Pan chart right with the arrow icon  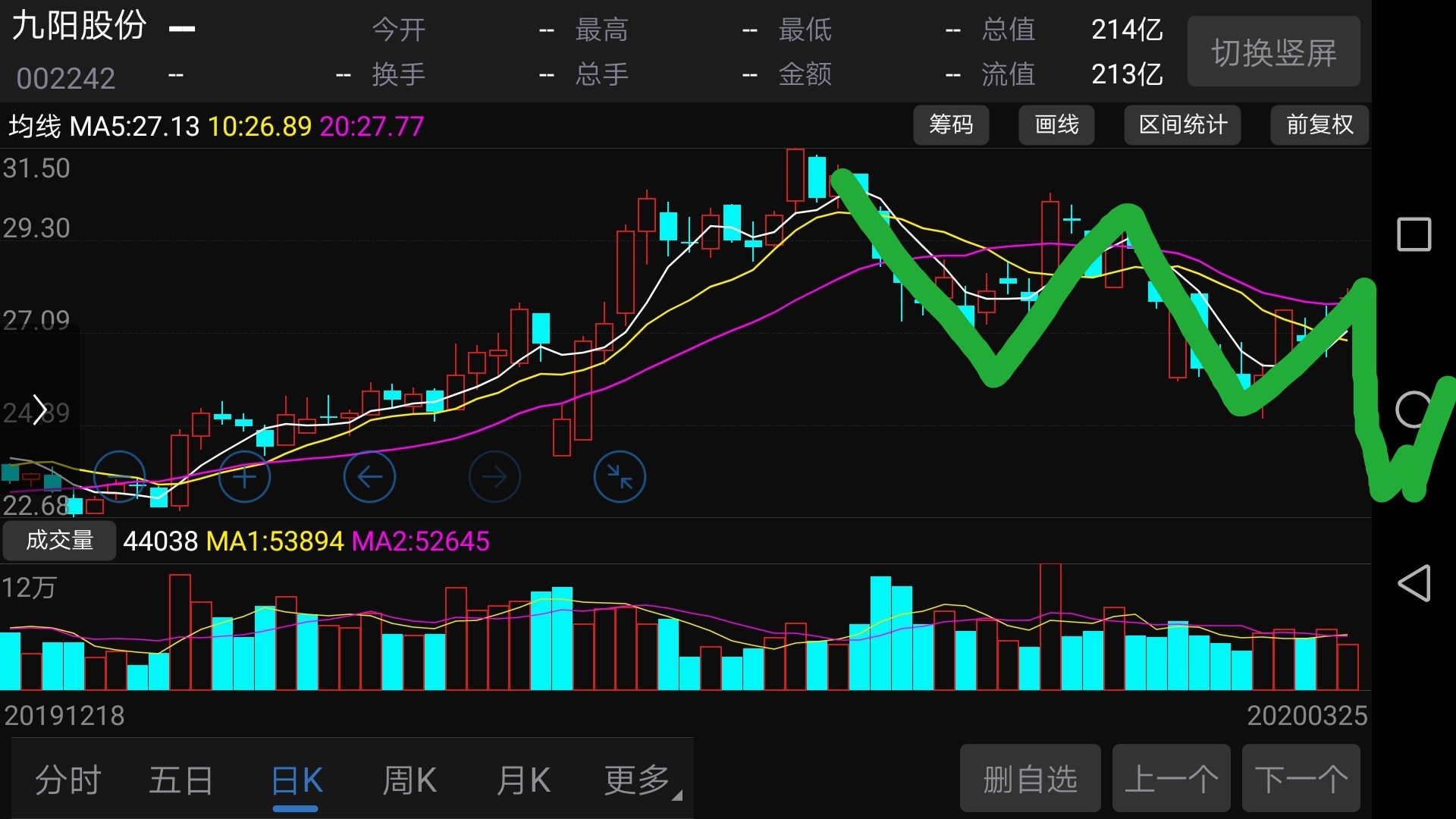(494, 476)
